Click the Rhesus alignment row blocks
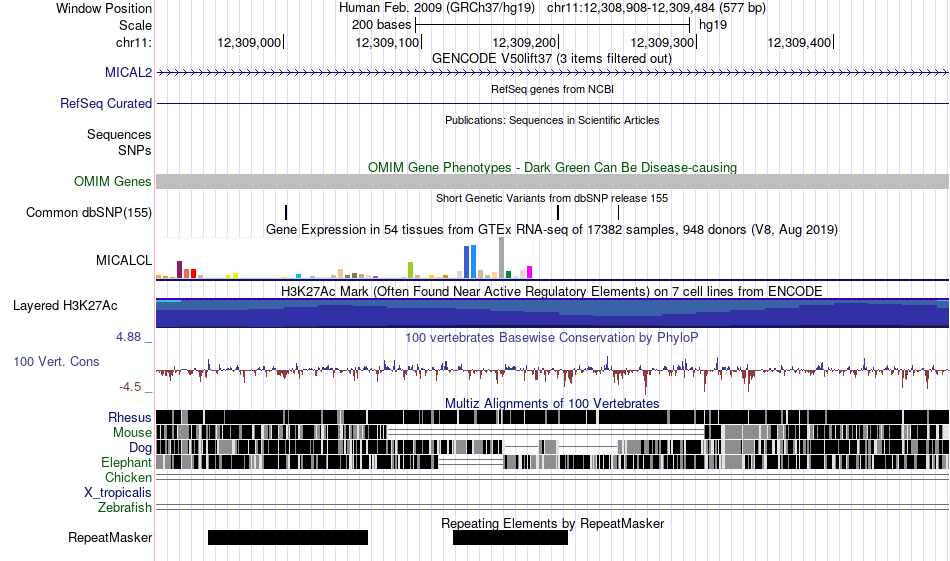The height and width of the screenshot is (561, 950). click(552, 417)
